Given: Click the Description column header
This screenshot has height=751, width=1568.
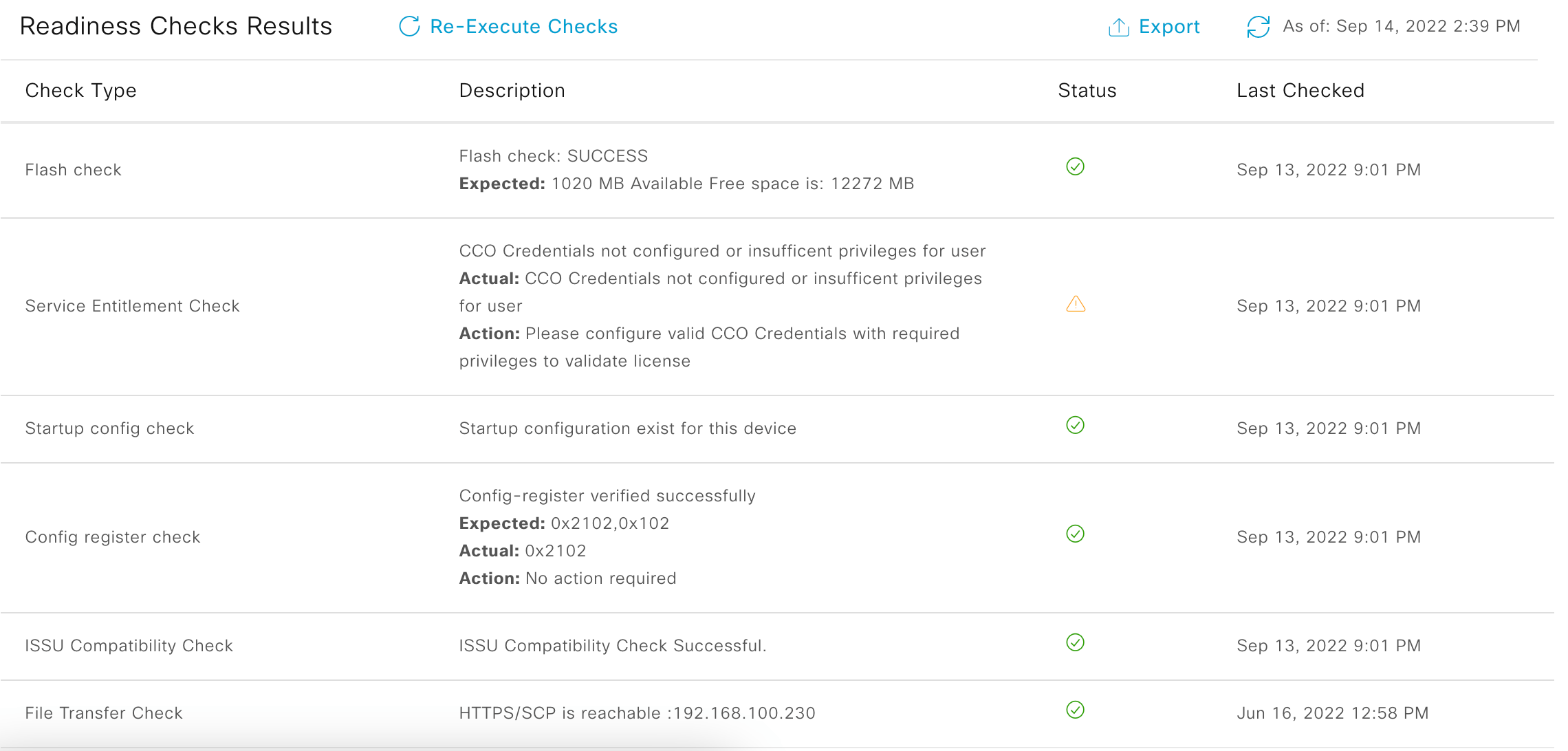Looking at the screenshot, I should point(512,90).
